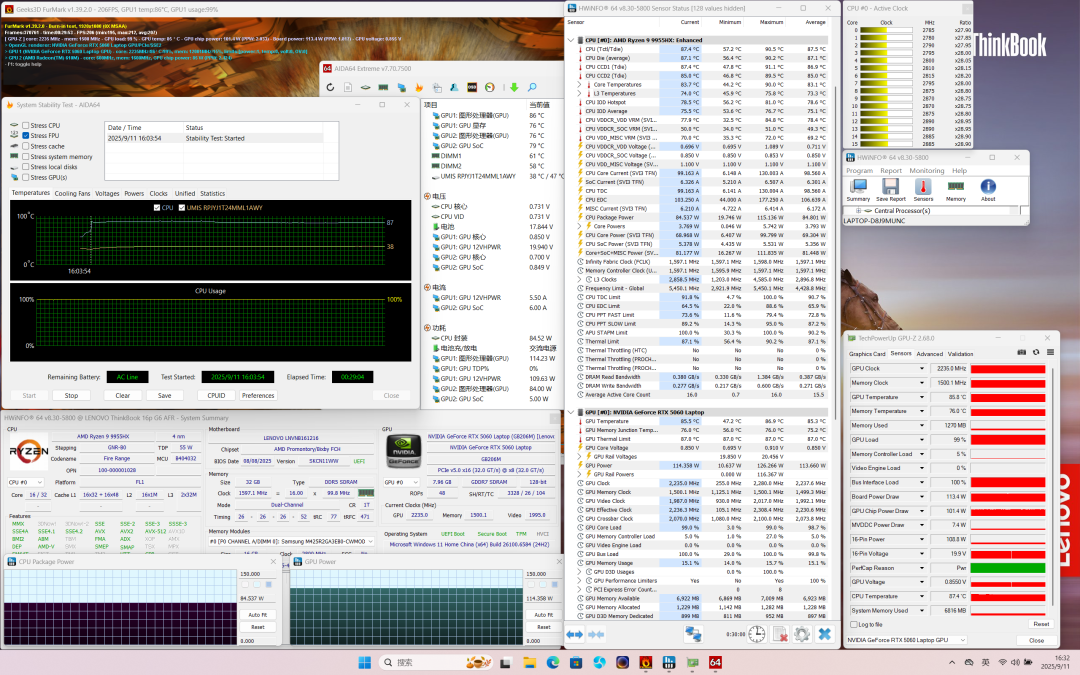This screenshot has height=675, width=1080.
Task: Enable Stress local disks checkbox
Action: point(25,167)
